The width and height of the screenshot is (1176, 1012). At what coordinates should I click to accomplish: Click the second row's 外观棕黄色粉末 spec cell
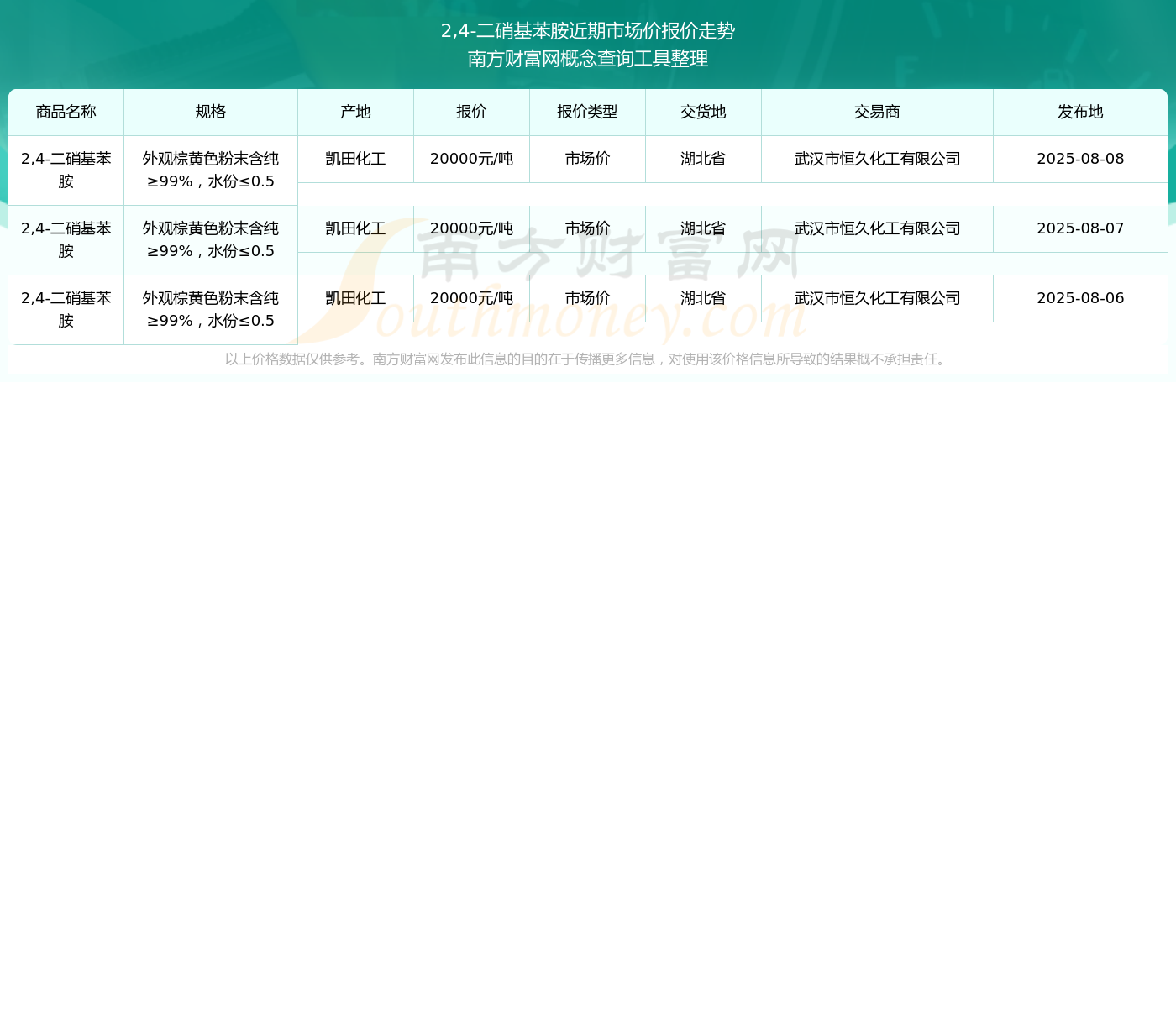coord(211,240)
